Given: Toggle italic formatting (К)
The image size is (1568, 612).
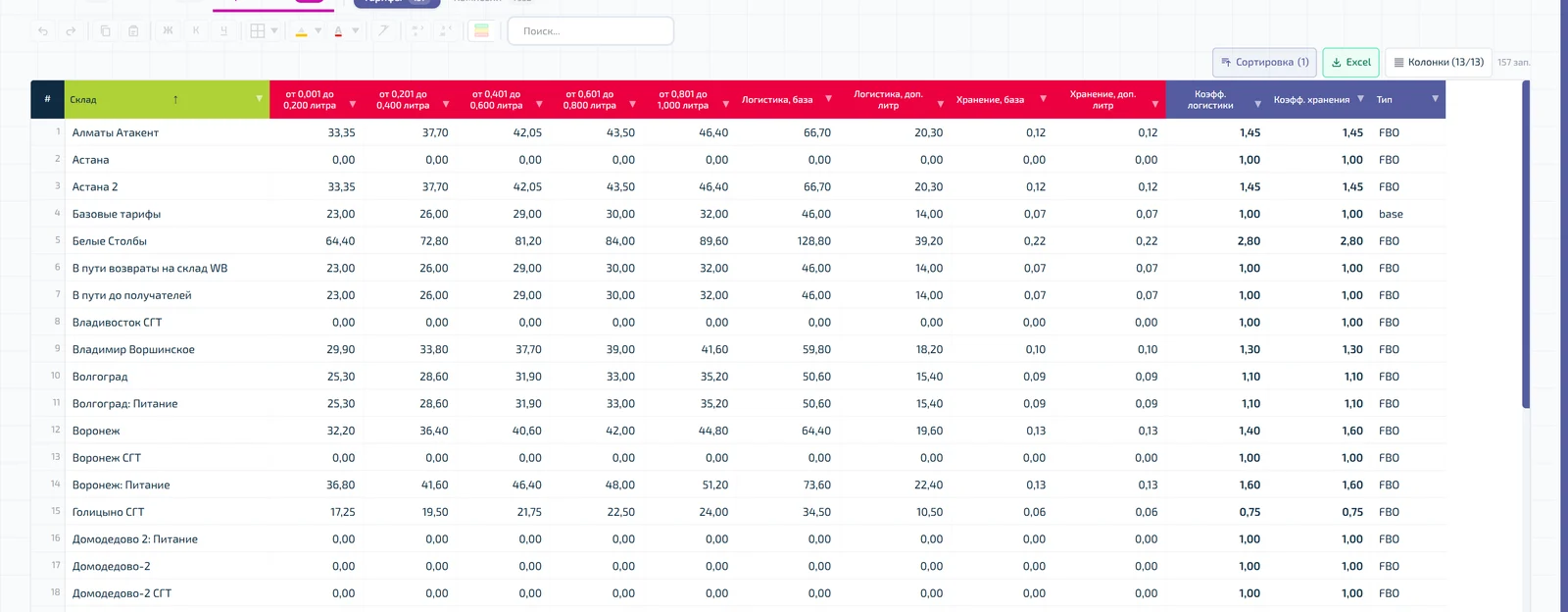Looking at the screenshot, I should pos(196,31).
